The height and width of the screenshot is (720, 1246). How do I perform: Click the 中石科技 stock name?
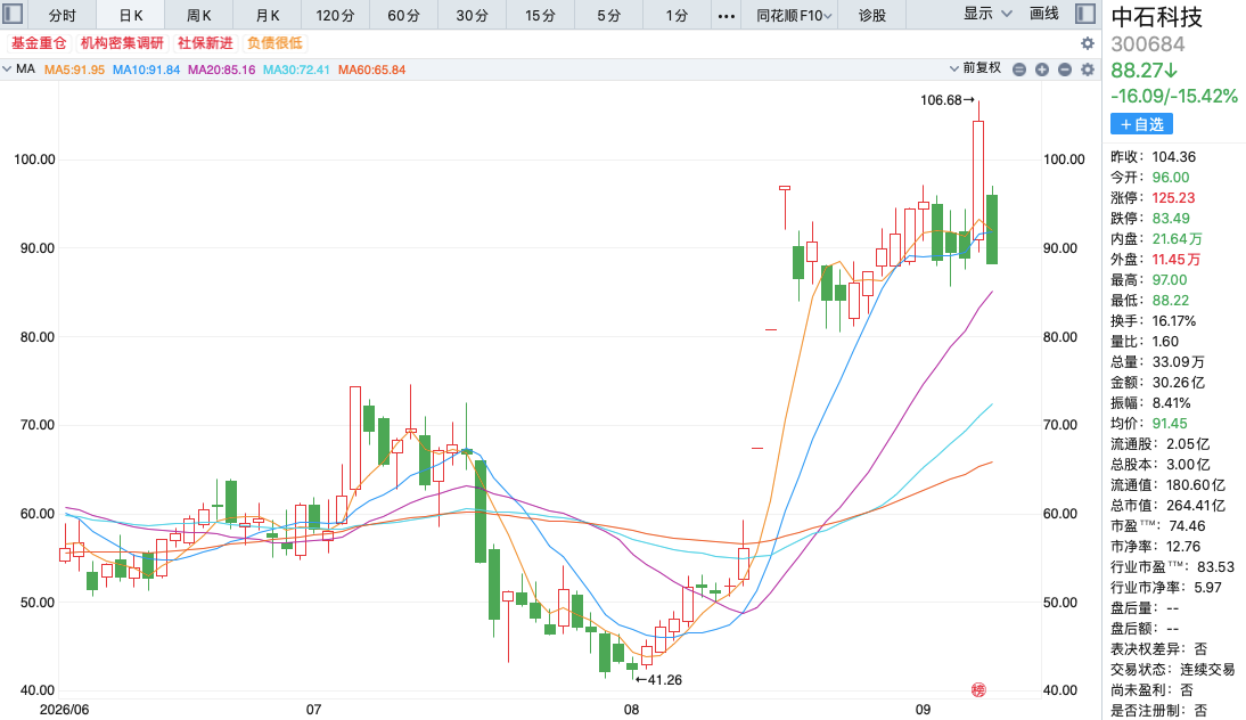click(1157, 17)
